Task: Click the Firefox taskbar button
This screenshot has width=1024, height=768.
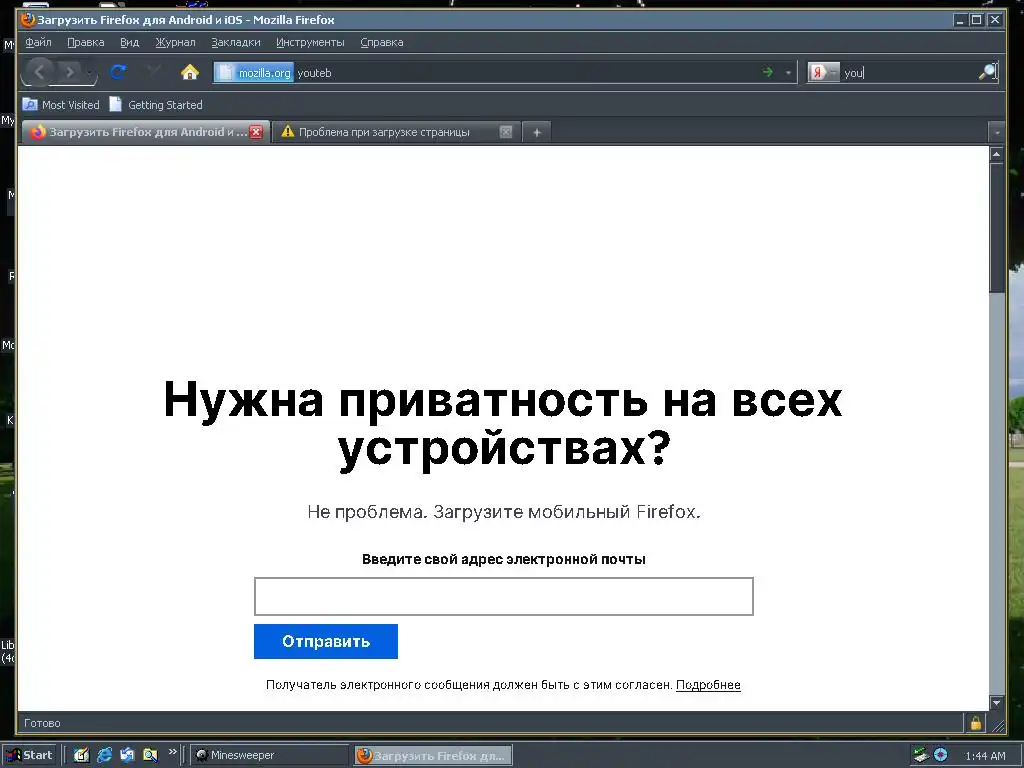Action: [x=434, y=756]
